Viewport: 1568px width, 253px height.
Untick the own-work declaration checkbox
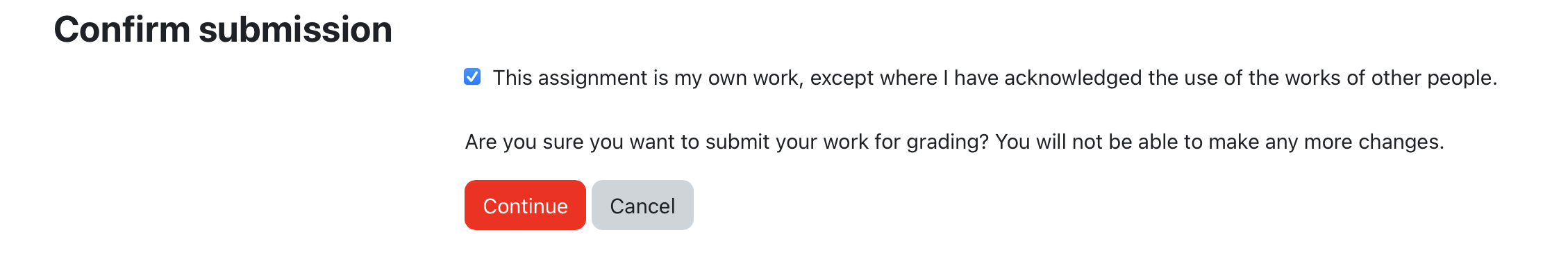(x=472, y=76)
